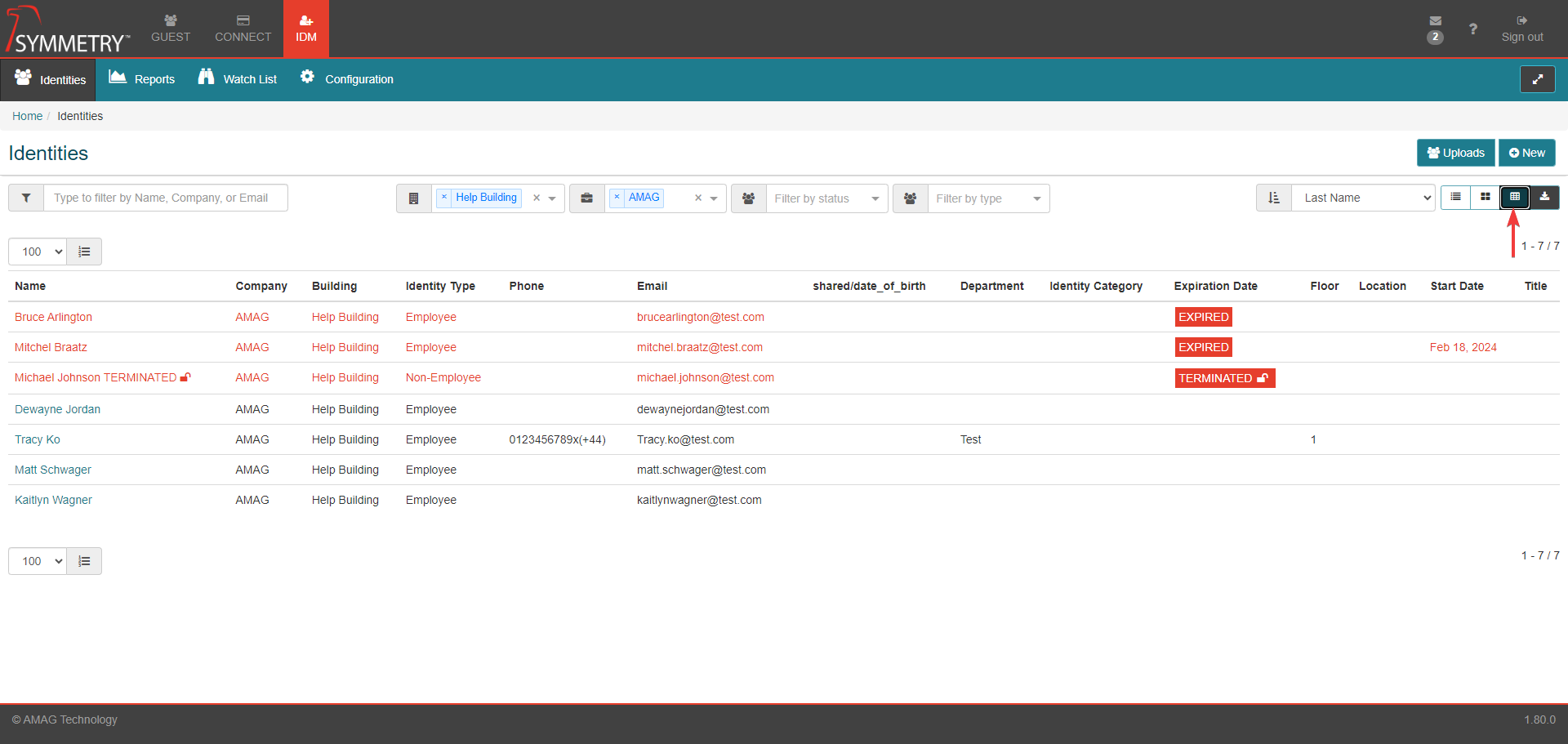
Task: Click kaitlynwagner@test.com email
Action: click(699, 500)
